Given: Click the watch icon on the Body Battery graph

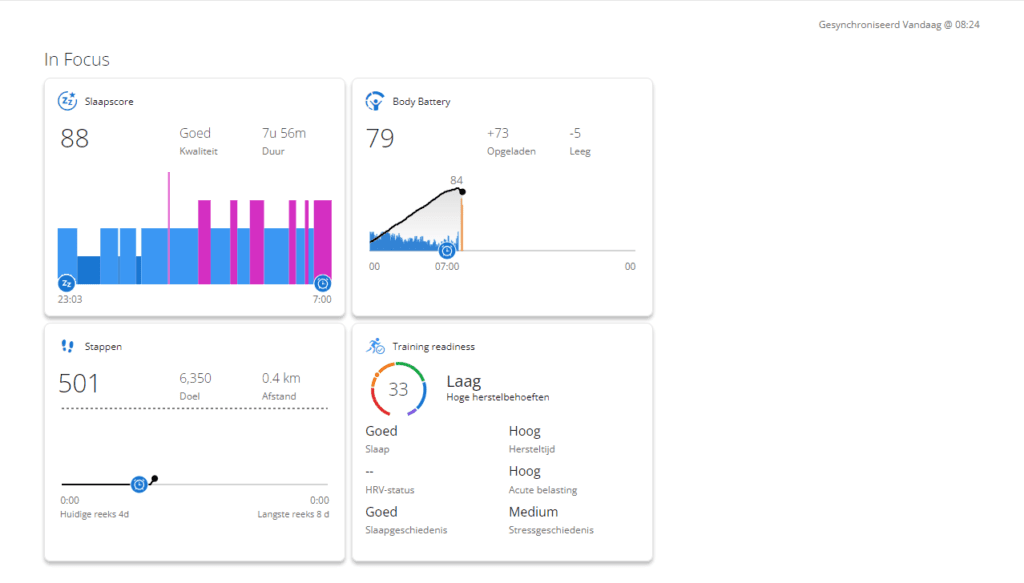Looking at the screenshot, I should [446, 252].
